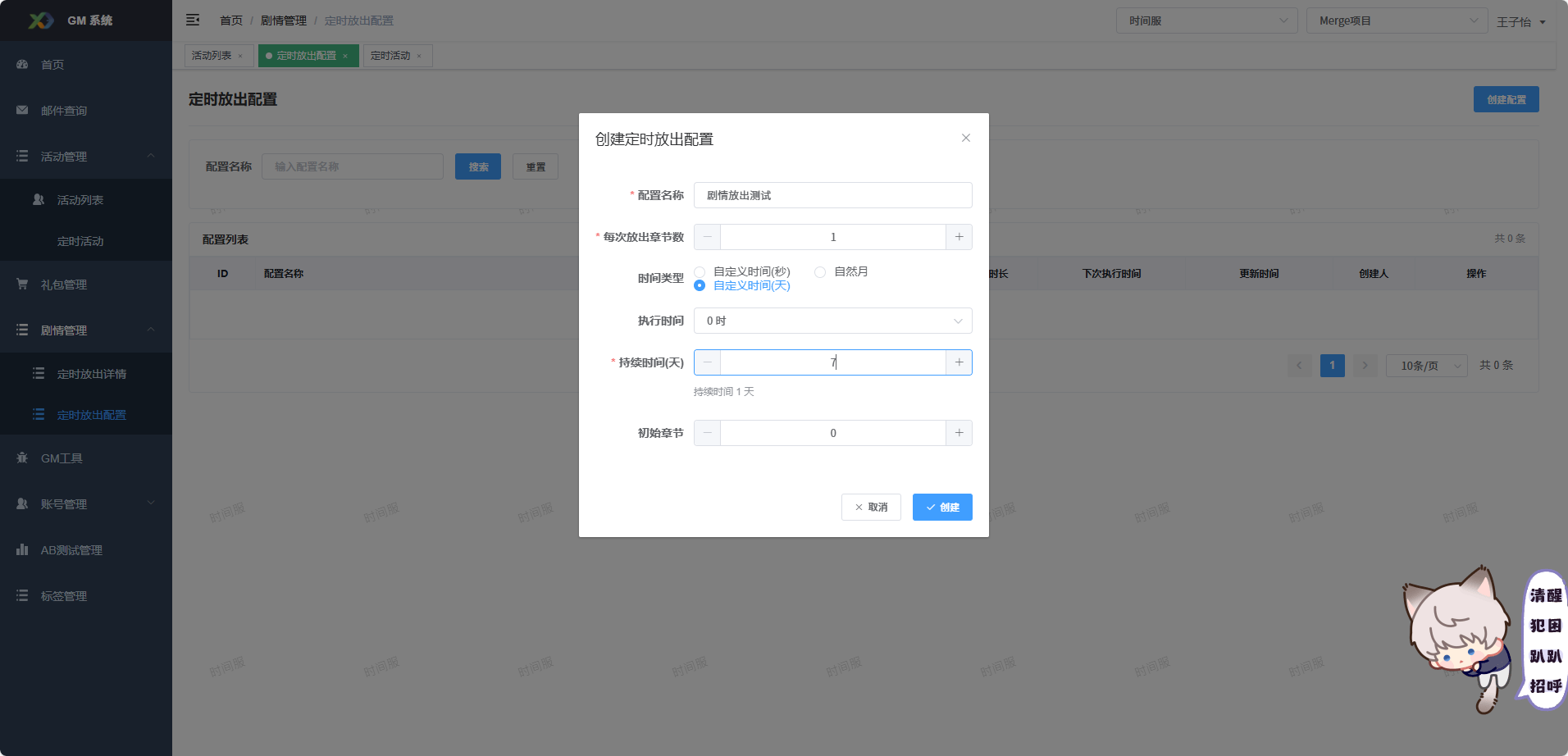Click the 首页 home icon in sidebar
The height and width of the screenshot is (756, 1568).
point(22,64)
